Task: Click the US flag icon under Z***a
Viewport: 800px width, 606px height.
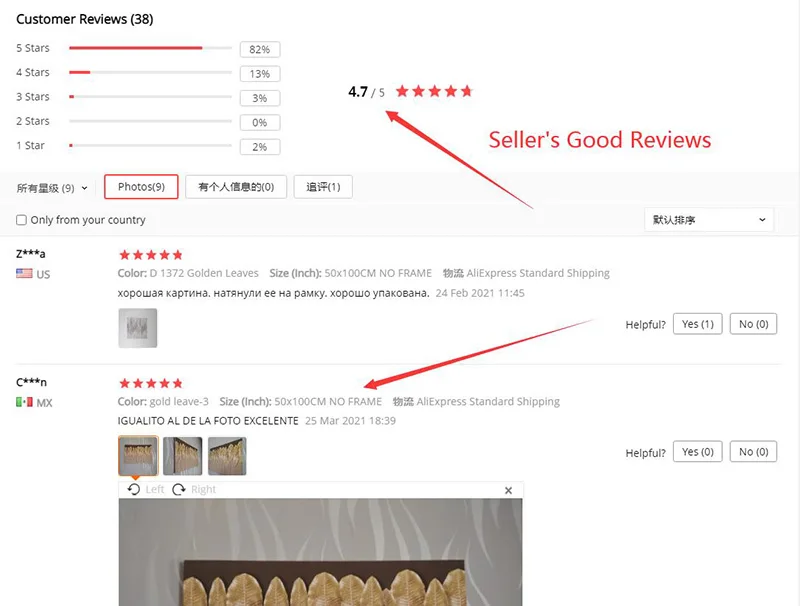Action: pos(24,273)
